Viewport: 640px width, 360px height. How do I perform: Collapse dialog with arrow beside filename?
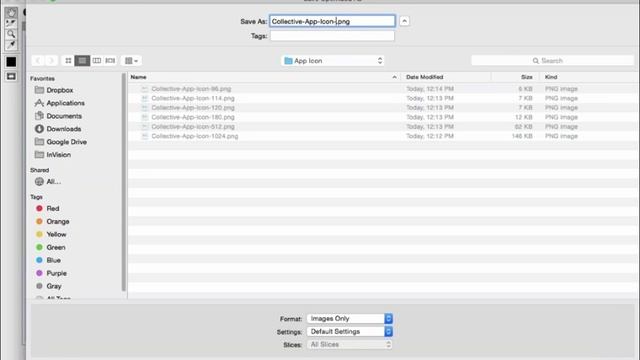click(x=404, y=21)
